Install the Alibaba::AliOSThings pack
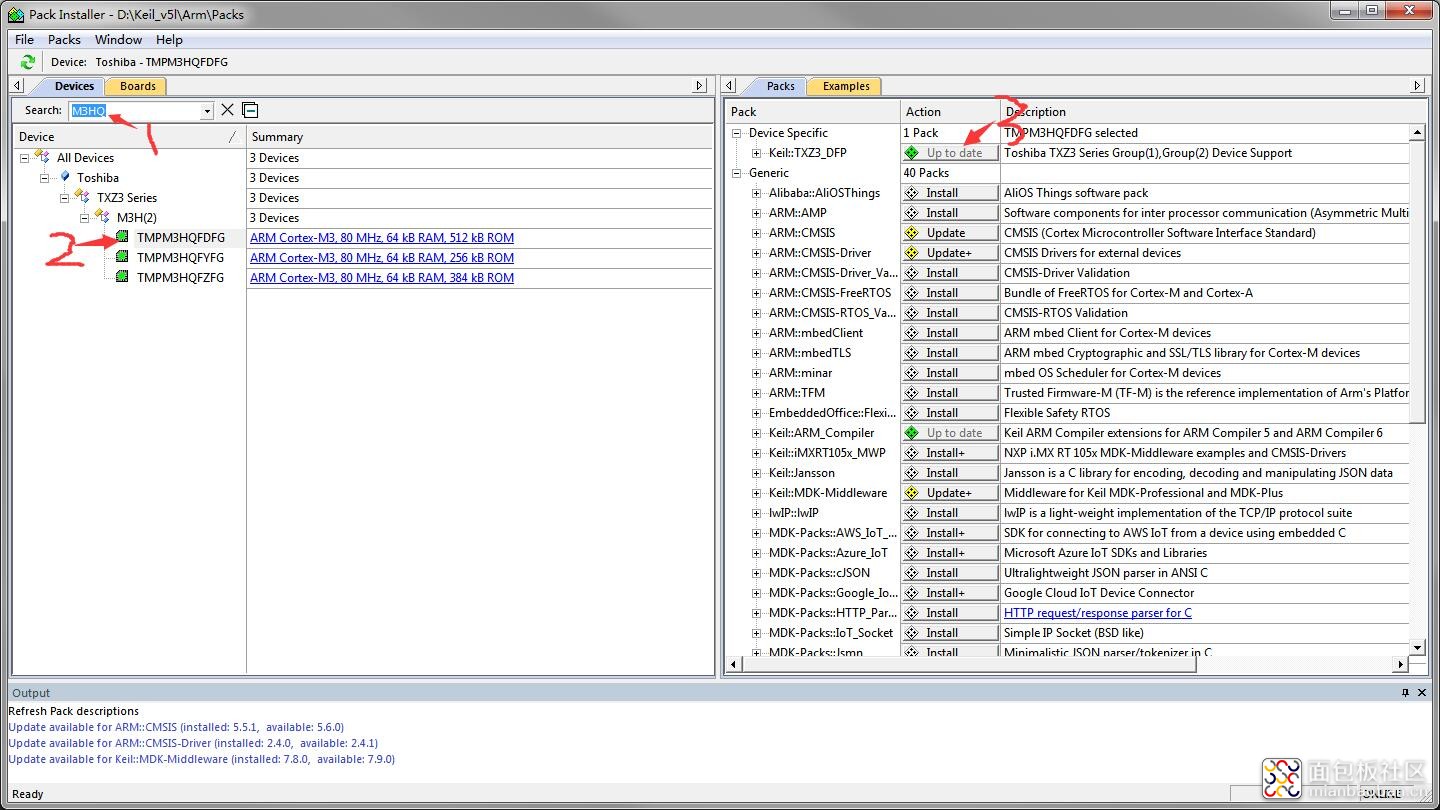Screen dimensions: 1440x810 coord(950,193)
